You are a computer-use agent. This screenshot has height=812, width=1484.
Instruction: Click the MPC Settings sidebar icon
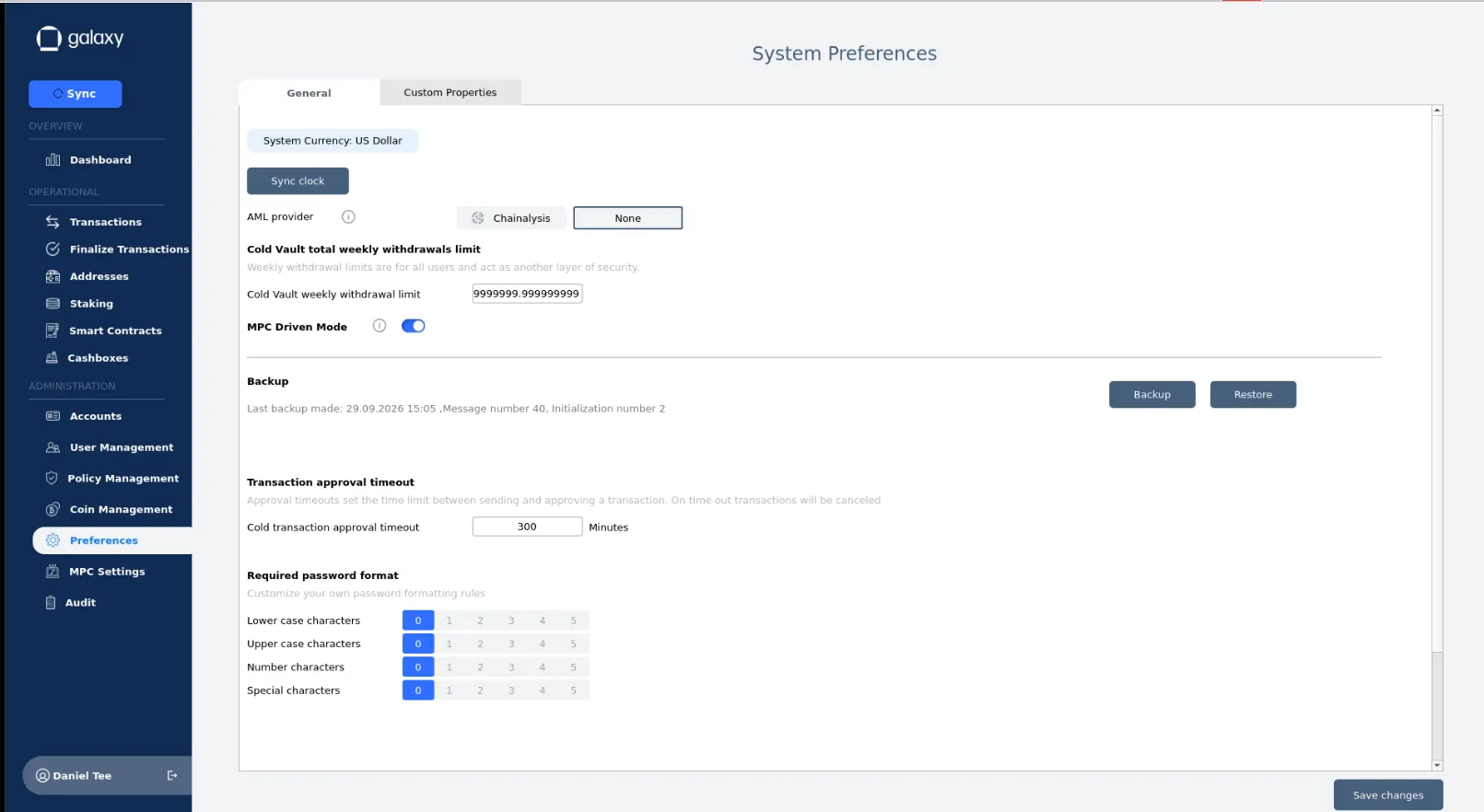point(53,572)
